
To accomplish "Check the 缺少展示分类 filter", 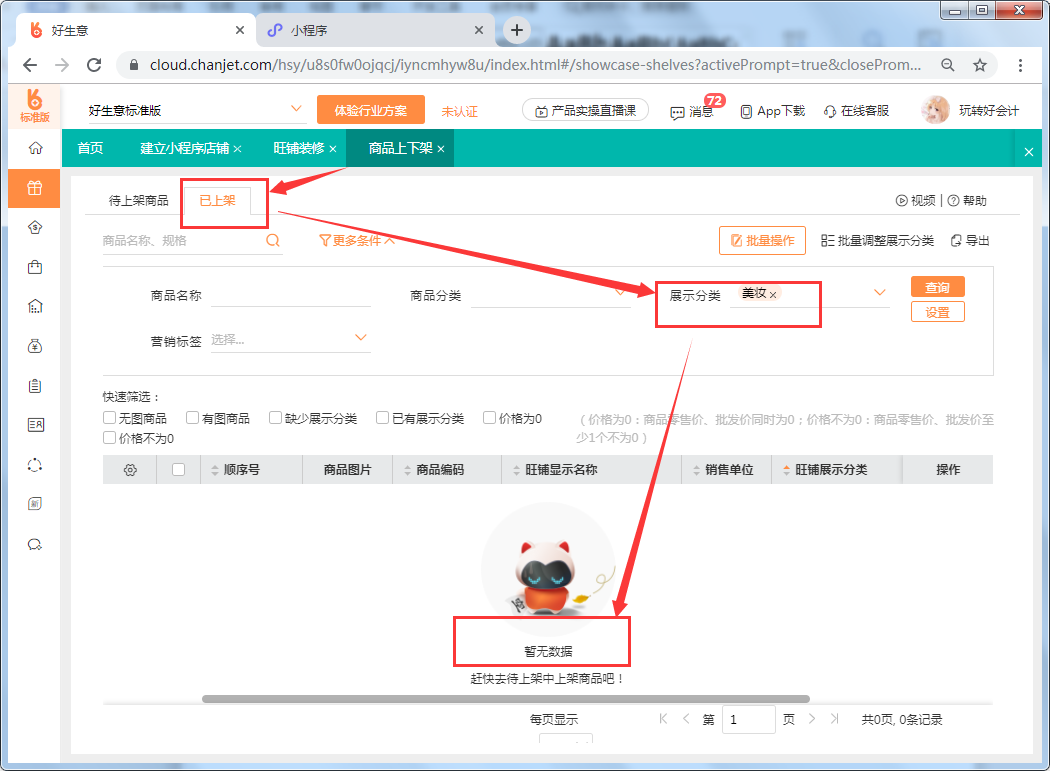I will [275, 418].
